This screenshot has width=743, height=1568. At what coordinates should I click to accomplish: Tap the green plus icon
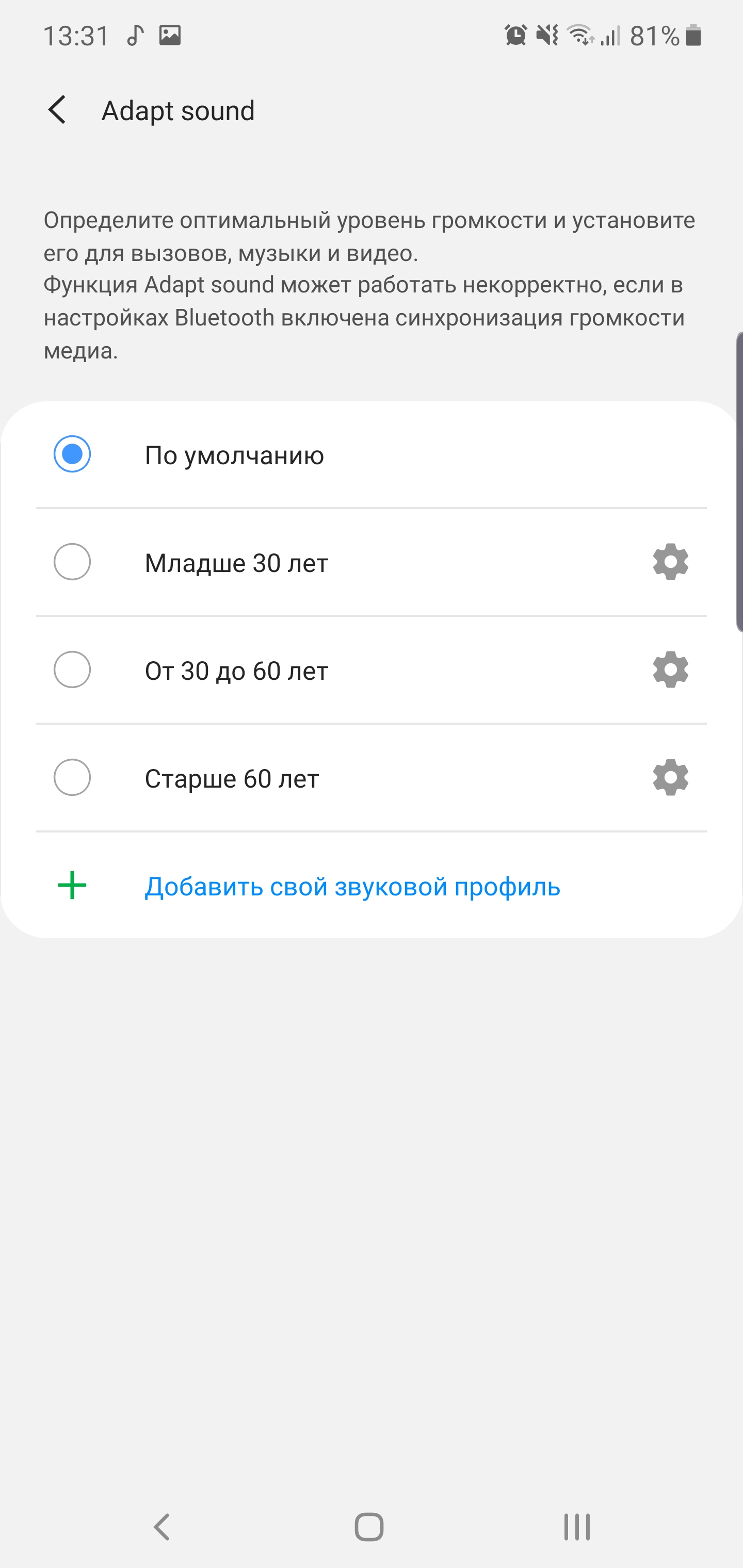coord(72,886)
